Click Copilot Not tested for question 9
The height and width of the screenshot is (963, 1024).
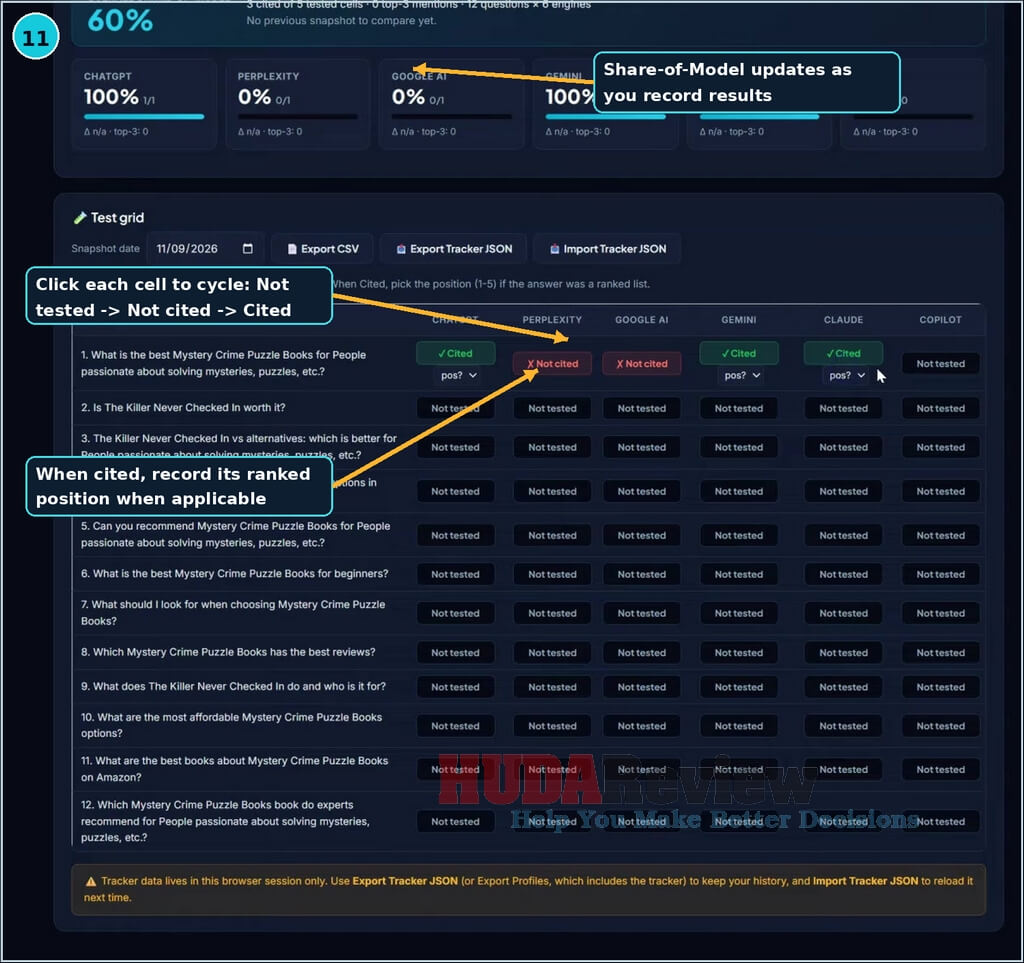pyautogui.click(x=940, y=687)
